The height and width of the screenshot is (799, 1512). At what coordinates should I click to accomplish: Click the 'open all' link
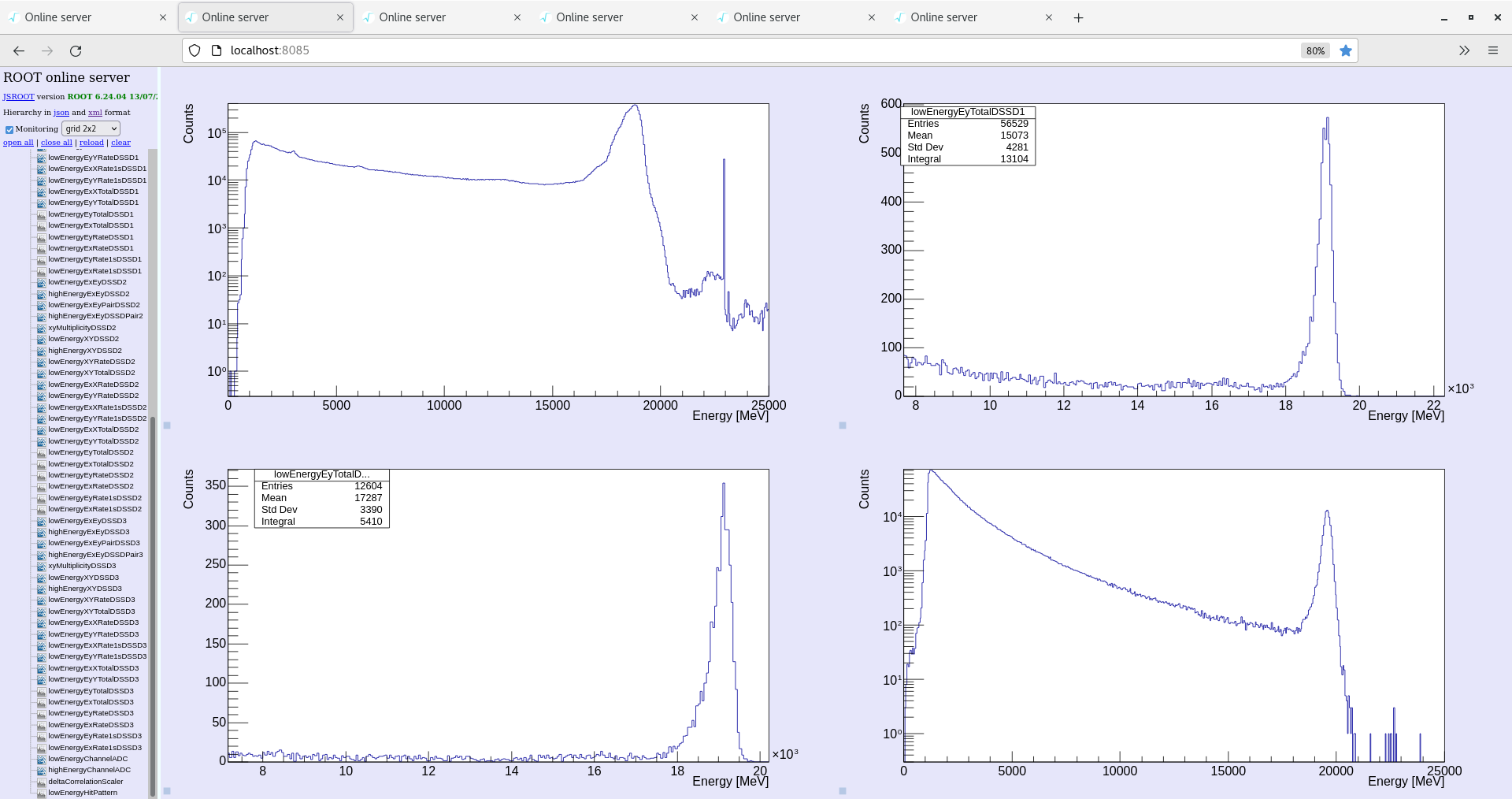[x=18, y=143]
